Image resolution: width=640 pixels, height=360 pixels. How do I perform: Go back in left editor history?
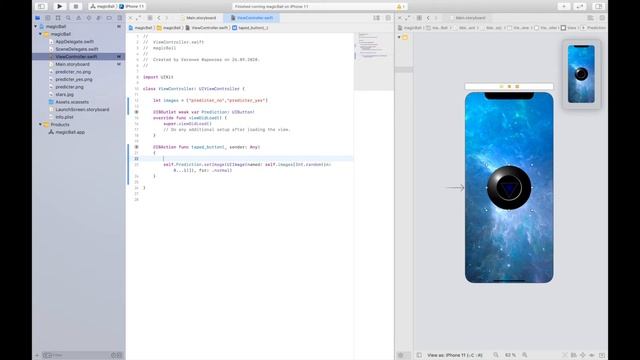(159, 18)
